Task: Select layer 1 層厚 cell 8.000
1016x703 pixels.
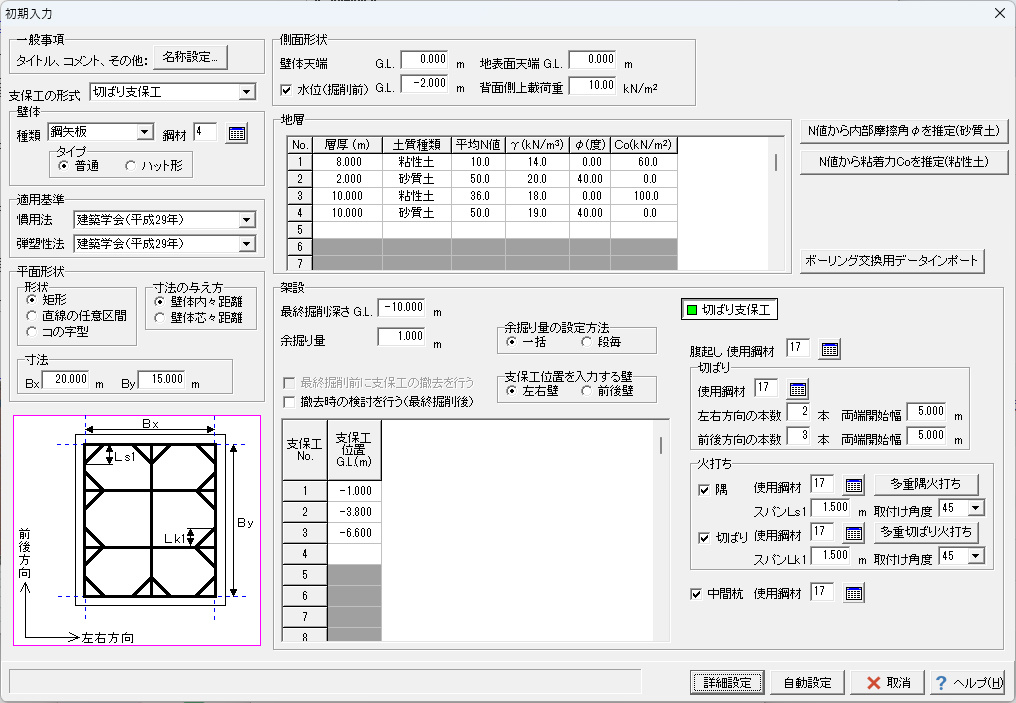Action: tap(348, 162)
